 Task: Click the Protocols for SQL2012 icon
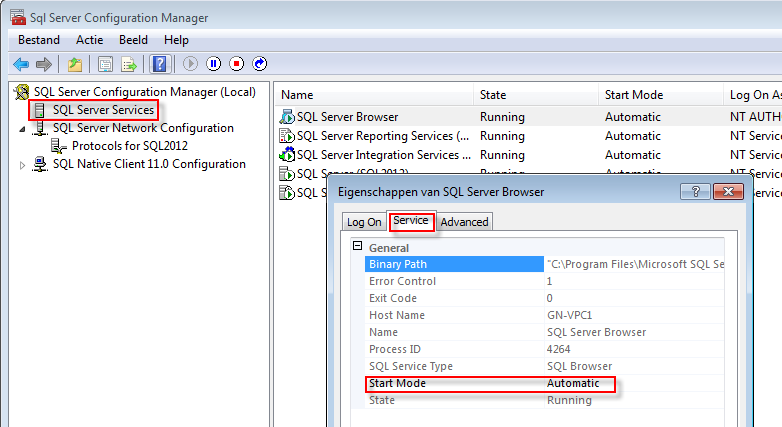tap(59, 146)
